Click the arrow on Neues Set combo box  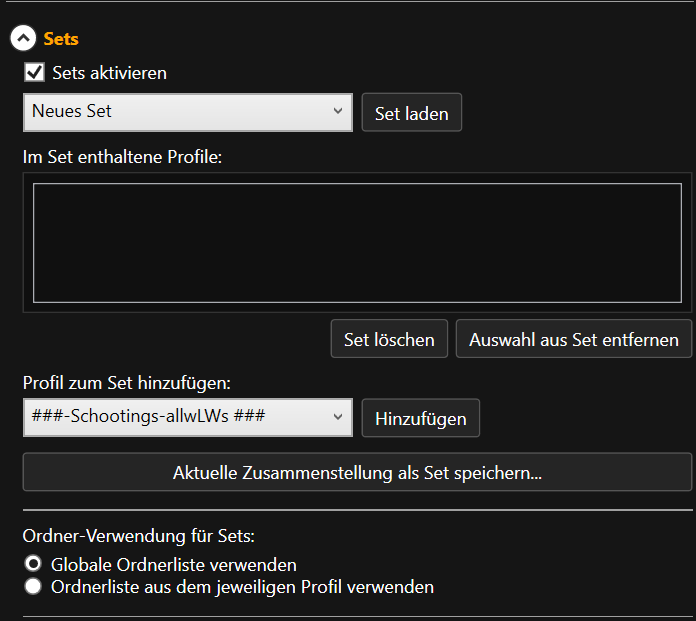pos(338,112)
